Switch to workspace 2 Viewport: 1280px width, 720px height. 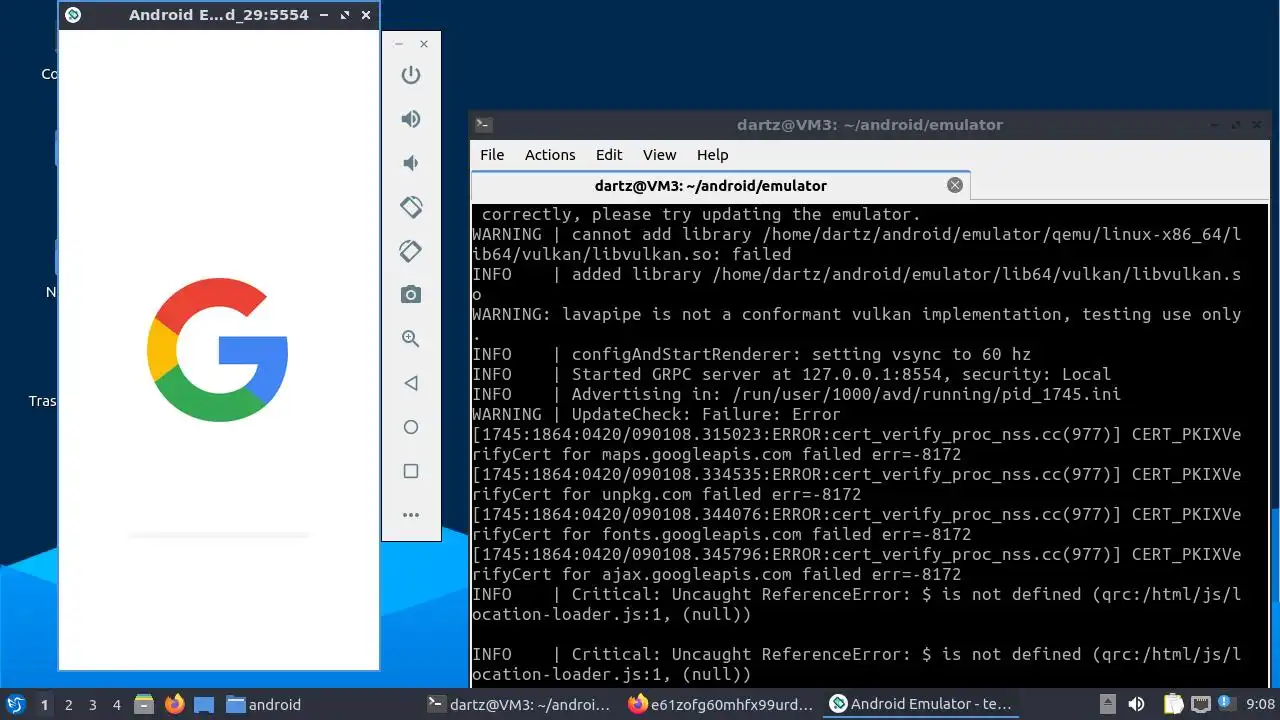coord(69,705)
